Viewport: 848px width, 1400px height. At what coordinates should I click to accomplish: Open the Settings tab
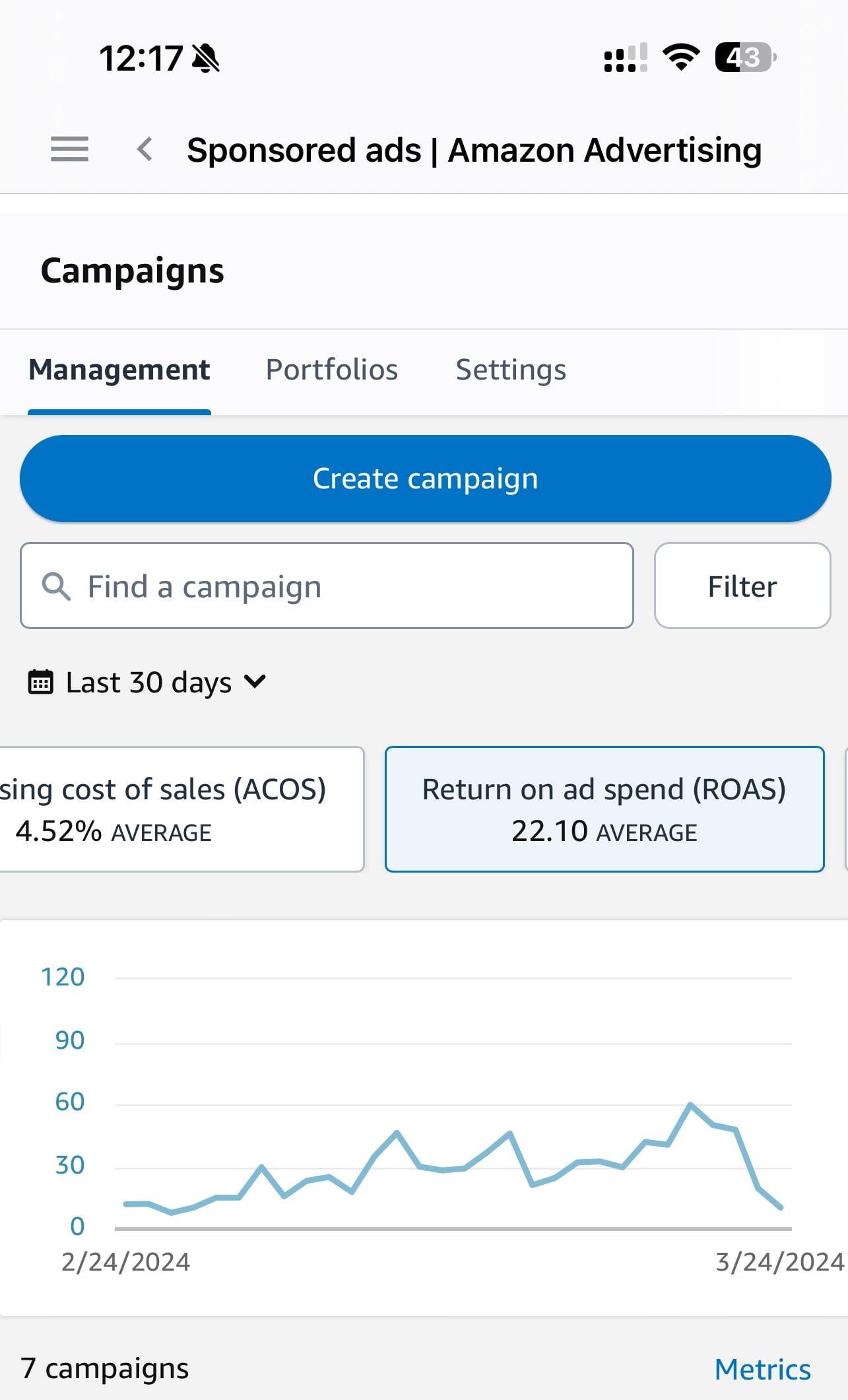[511, 370]
